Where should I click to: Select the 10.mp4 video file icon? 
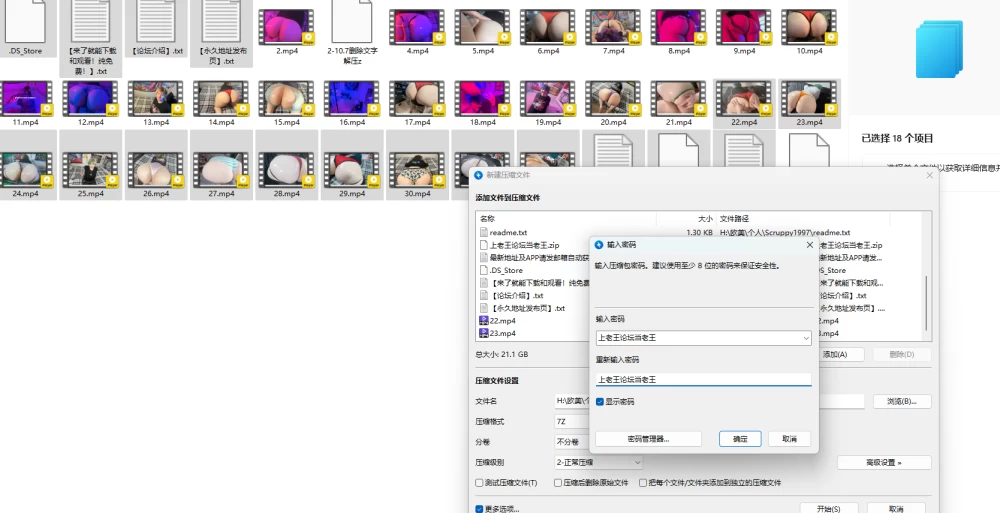809,27
